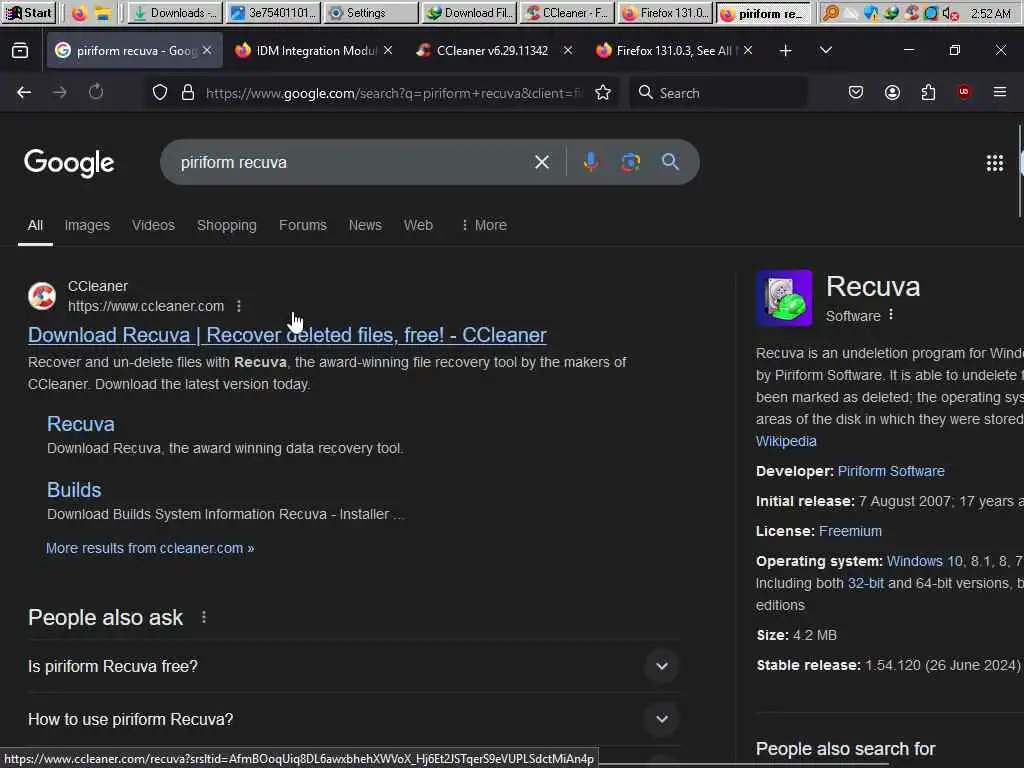Image resolution: width=1024 pixels, height=768 pixels.
Task: Open More results from ccleaner.com link
Action: coord(150,548)
